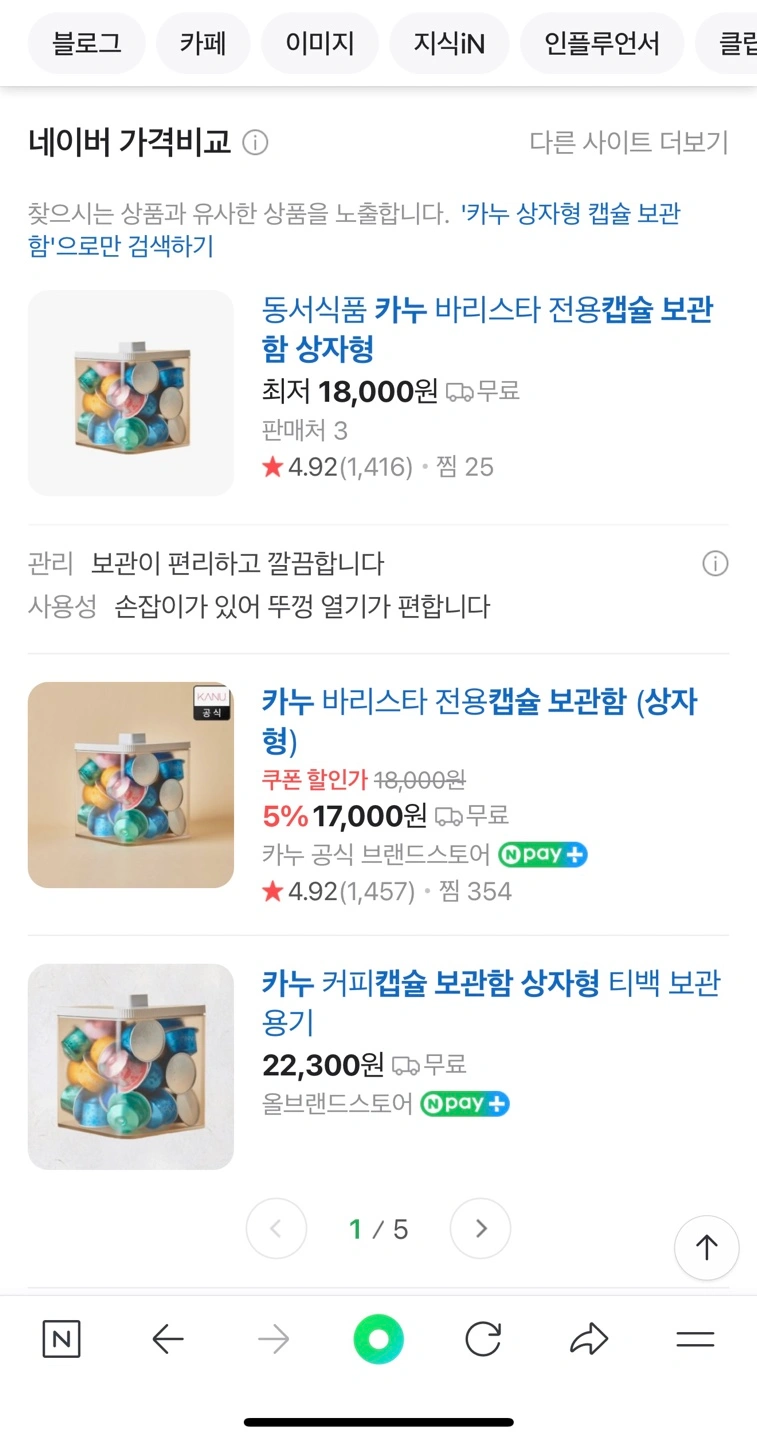Tap the green Naver search circle button
The width and height of the screenshot is (757, 1440).
tap(378, 1339)
